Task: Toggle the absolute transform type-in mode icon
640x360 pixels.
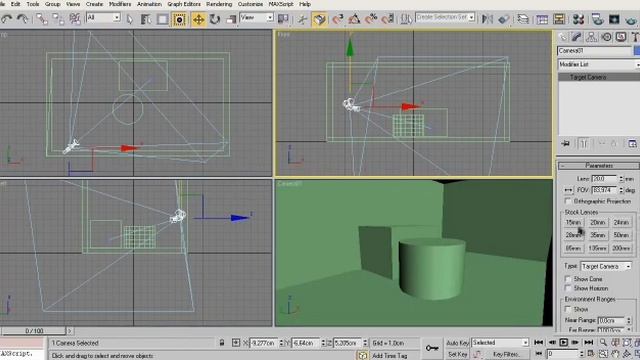Action: 236,343
